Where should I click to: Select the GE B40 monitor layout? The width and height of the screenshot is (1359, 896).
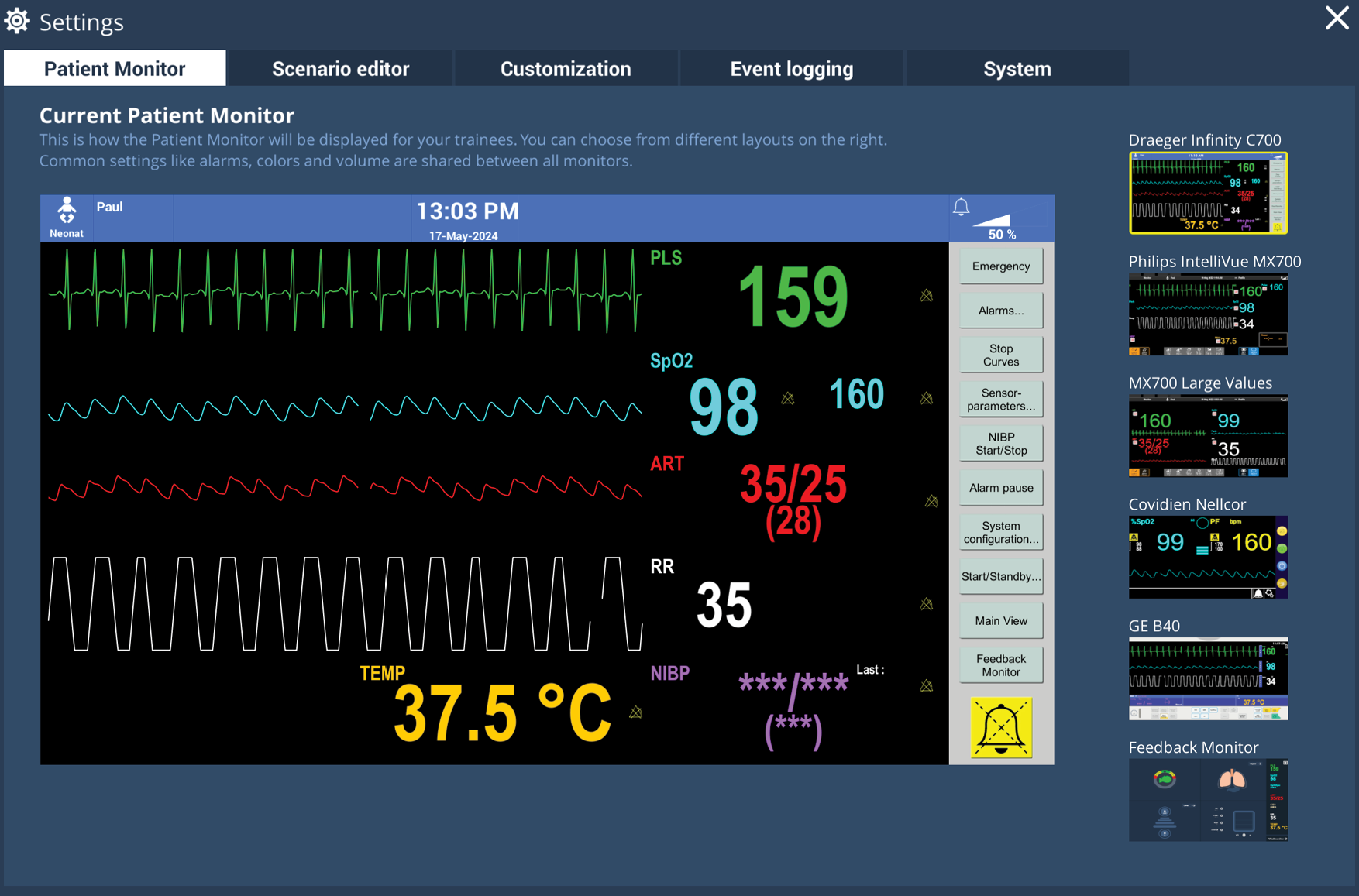tap(1207, 678)
